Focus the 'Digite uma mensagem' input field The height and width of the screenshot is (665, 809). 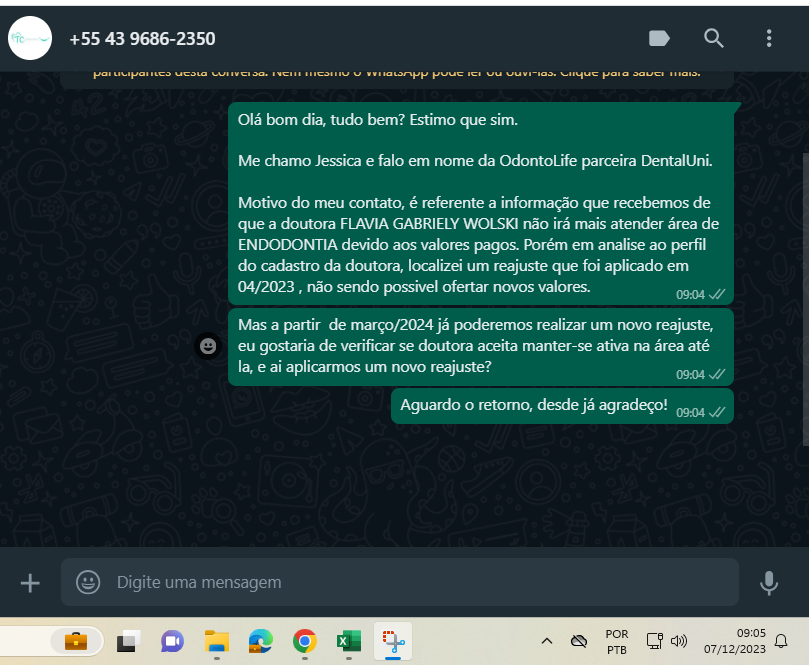point(399,582)
